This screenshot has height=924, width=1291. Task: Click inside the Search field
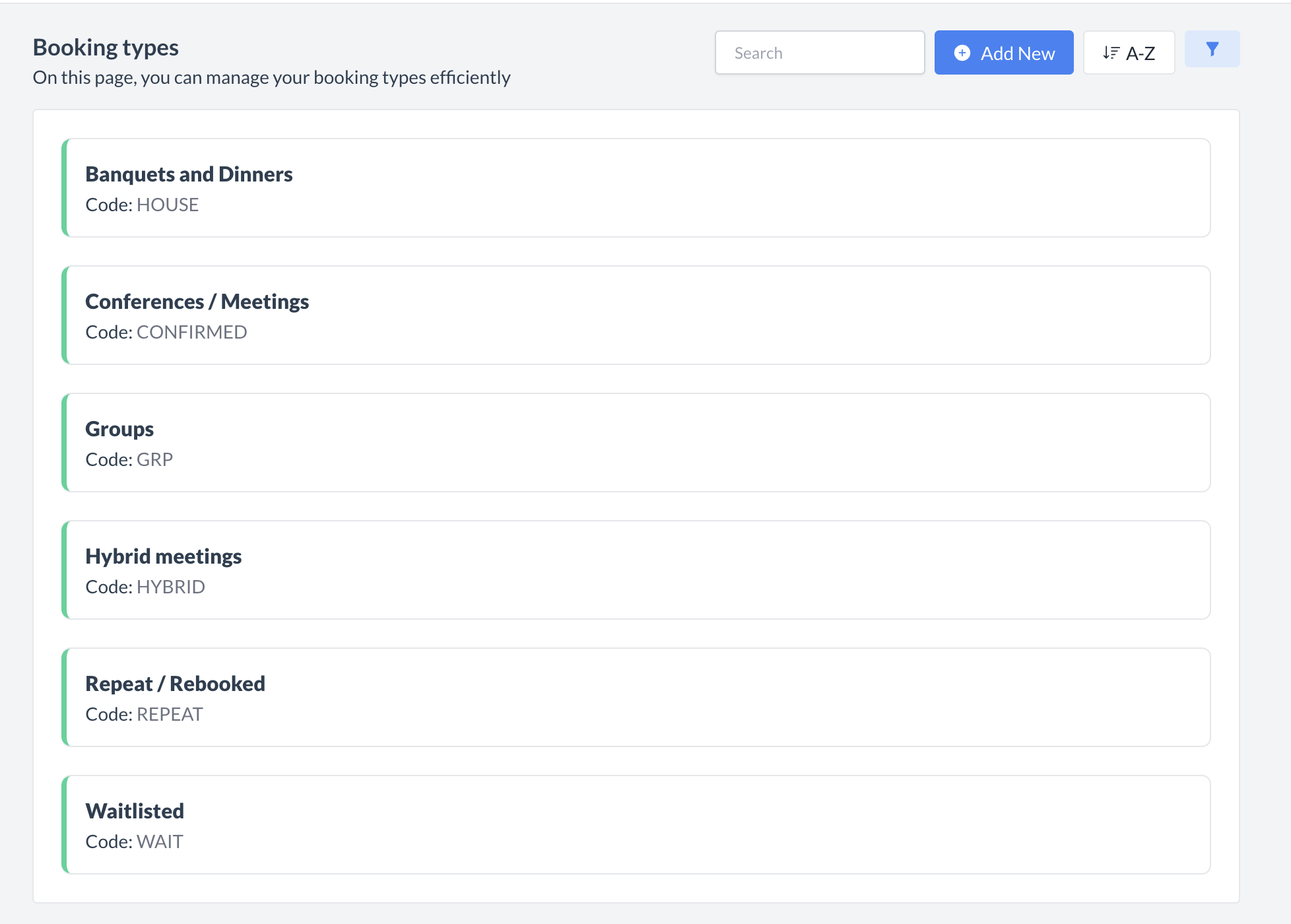[820, 52]
